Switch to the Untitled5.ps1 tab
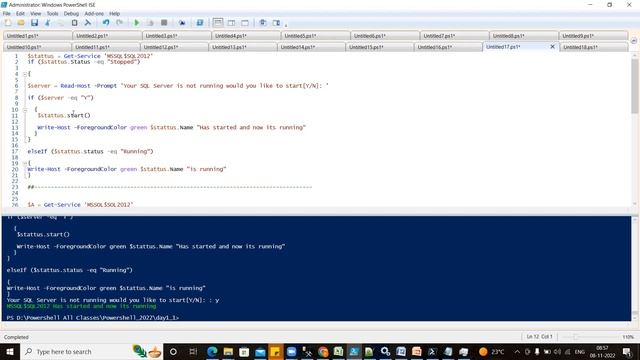Viewport: 640px width, 360px height. pyautogui.click(x=315, y=36)
